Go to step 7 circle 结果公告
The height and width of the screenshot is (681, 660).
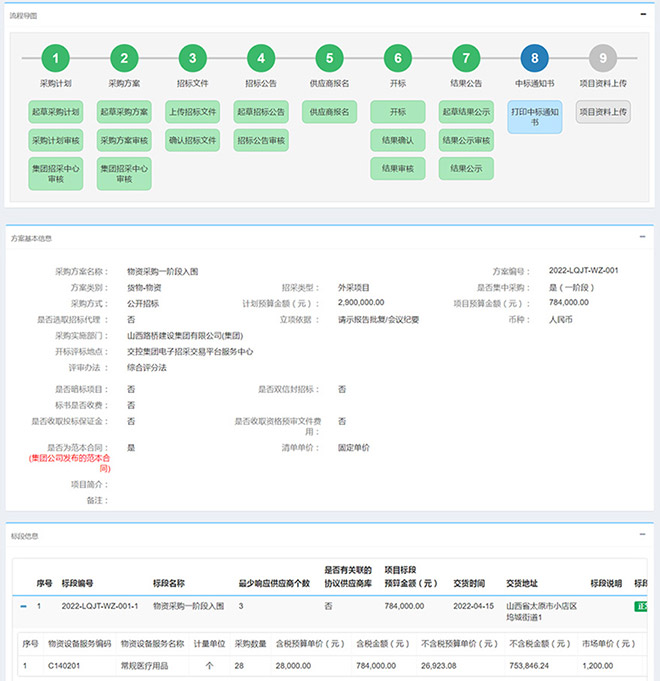[466, 59]
